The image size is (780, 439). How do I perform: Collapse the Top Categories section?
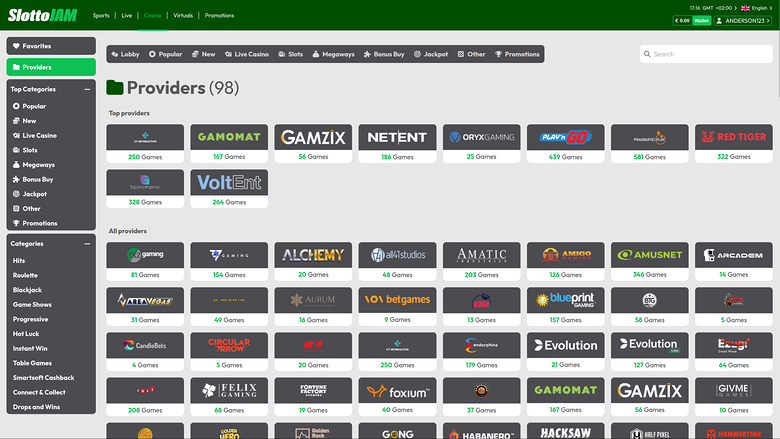pos(87,89)
